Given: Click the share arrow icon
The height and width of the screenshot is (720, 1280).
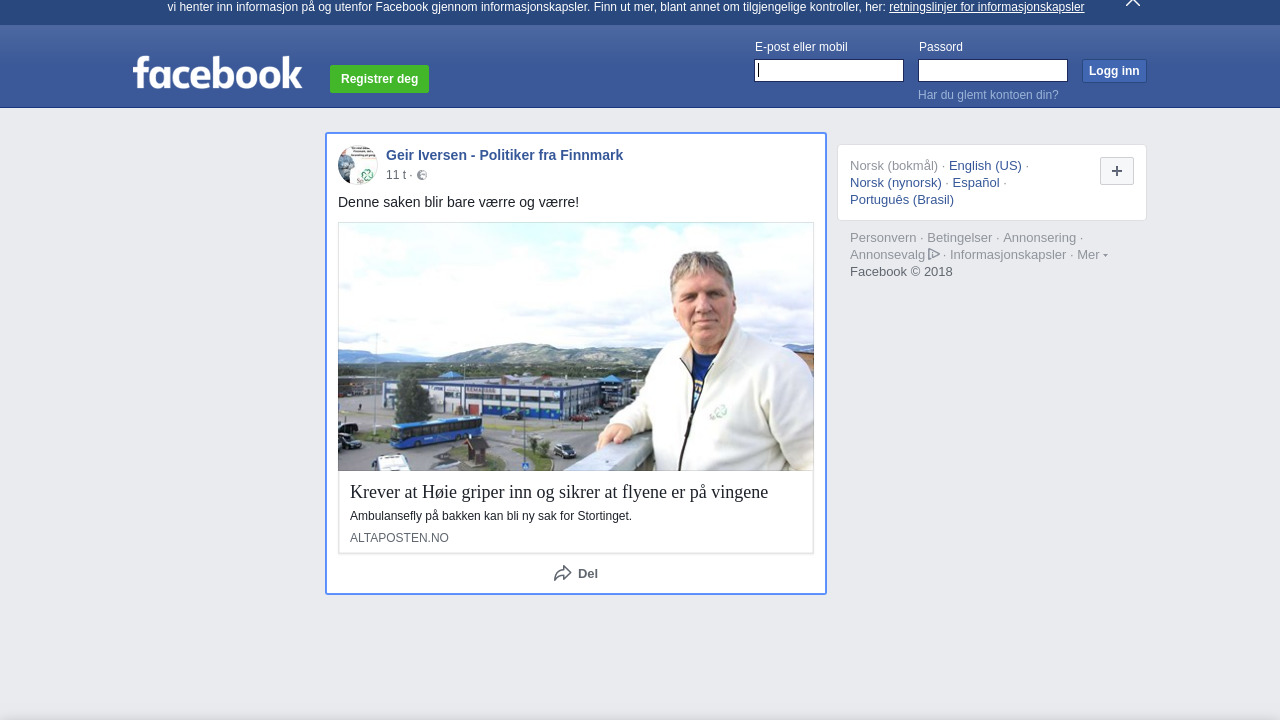Looking at the screenshot, I should pyautogui.click(x=563, y=573).
